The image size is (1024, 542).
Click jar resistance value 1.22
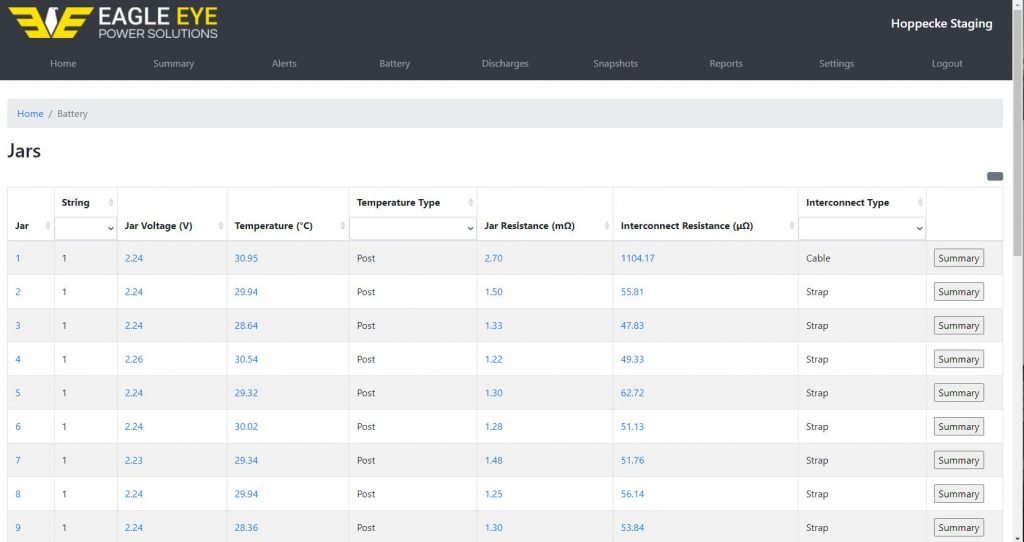pos(494,359)
